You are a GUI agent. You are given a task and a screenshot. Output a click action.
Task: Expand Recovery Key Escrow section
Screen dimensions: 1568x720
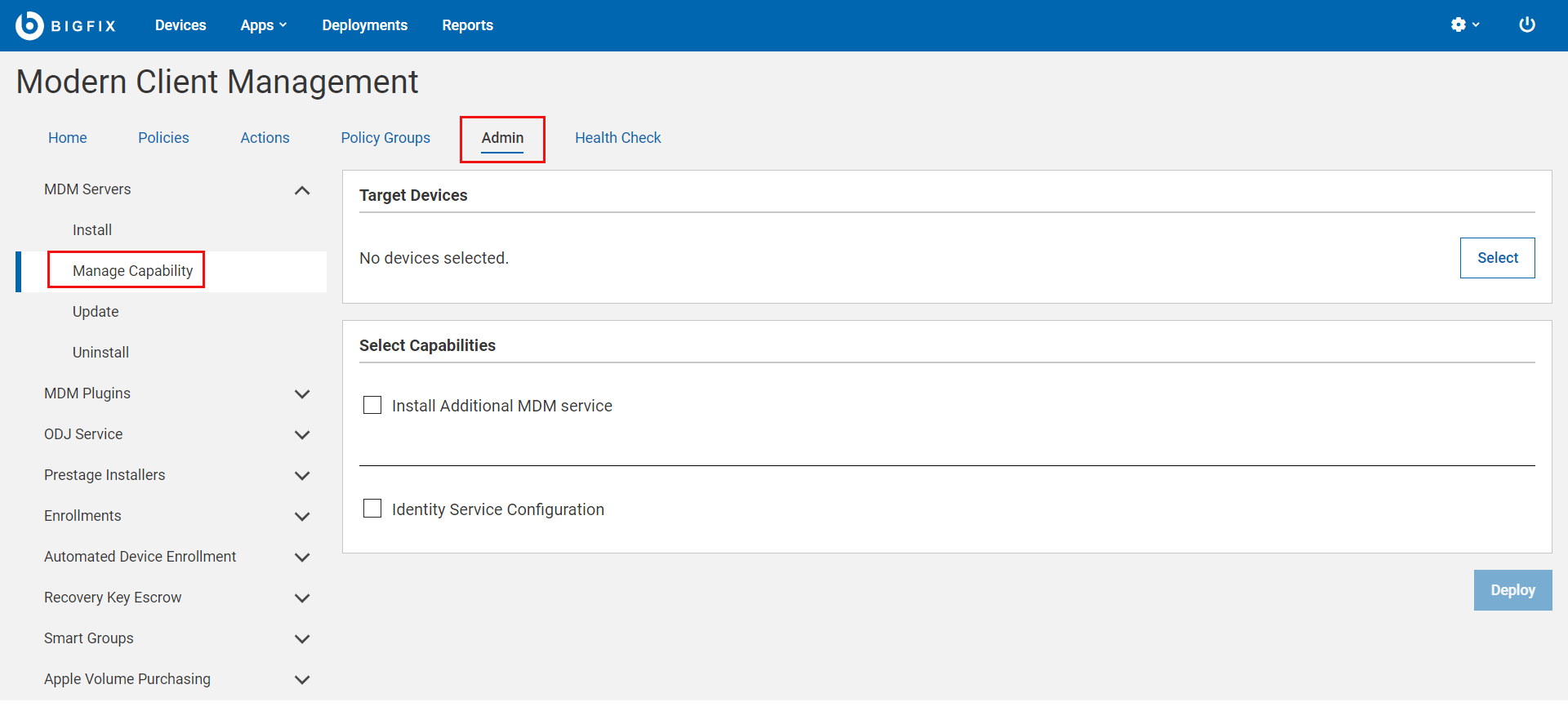[x=302, y=598]
